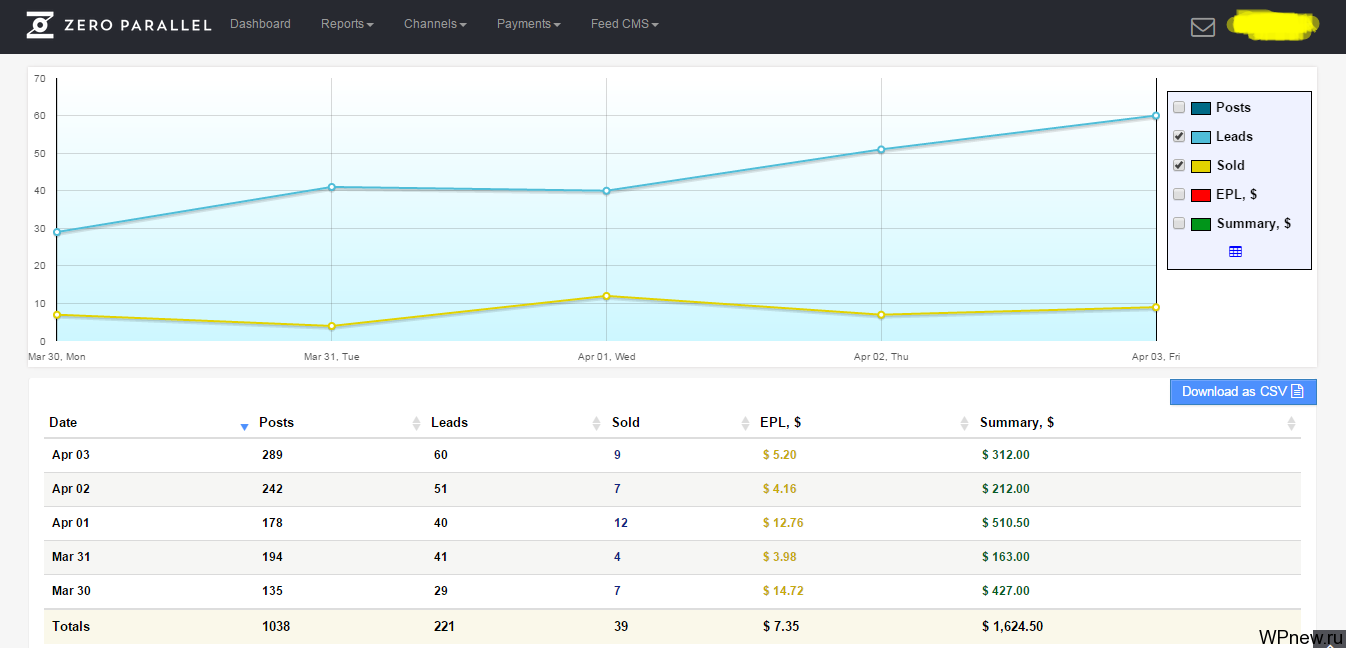The width and height of the screenshot is (1346, 648).
Task: Click sort arrows icon in Posts column
Action: 416,423
